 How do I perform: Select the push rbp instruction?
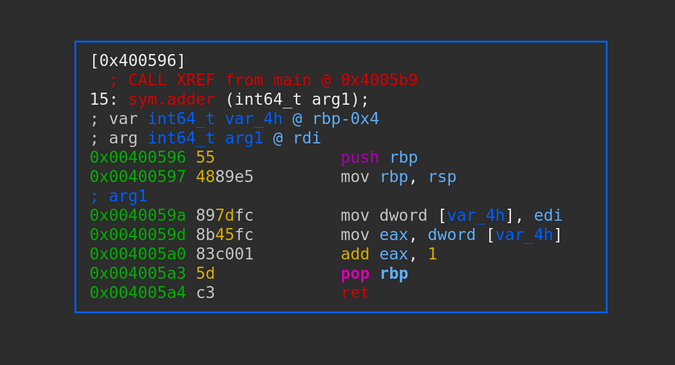tap(379, 158)
